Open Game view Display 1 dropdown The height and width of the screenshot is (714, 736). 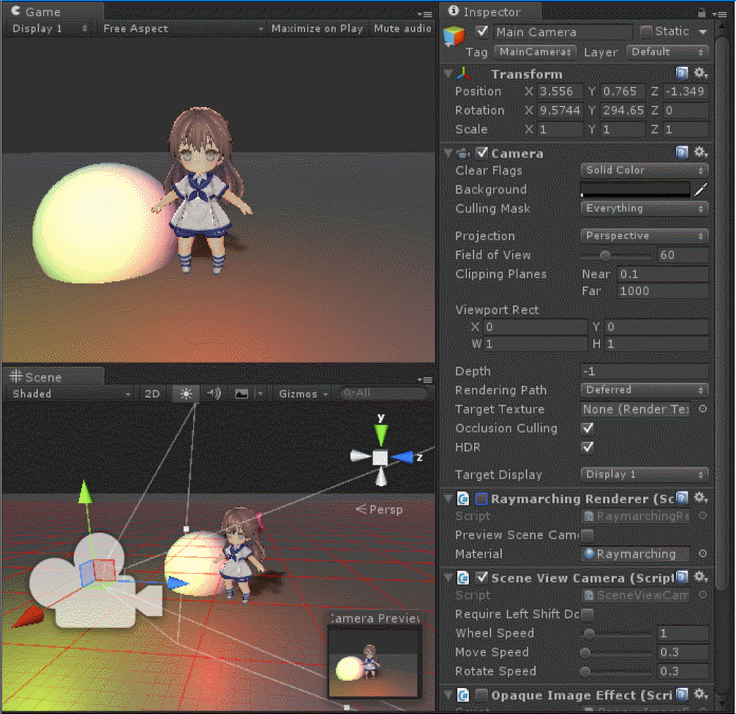click(x=50, y=29)
